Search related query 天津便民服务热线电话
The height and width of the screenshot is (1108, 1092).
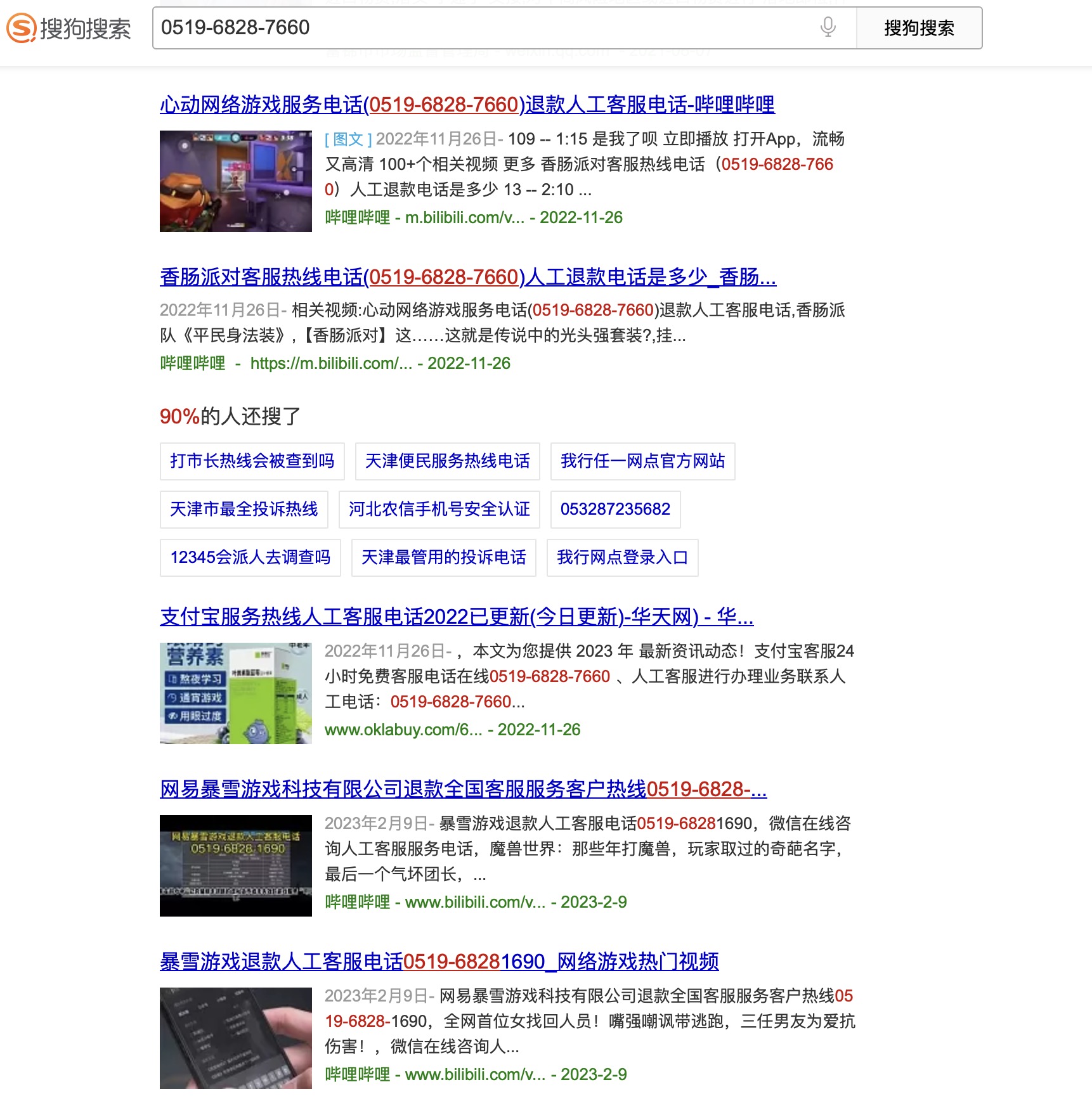[447, 461]
